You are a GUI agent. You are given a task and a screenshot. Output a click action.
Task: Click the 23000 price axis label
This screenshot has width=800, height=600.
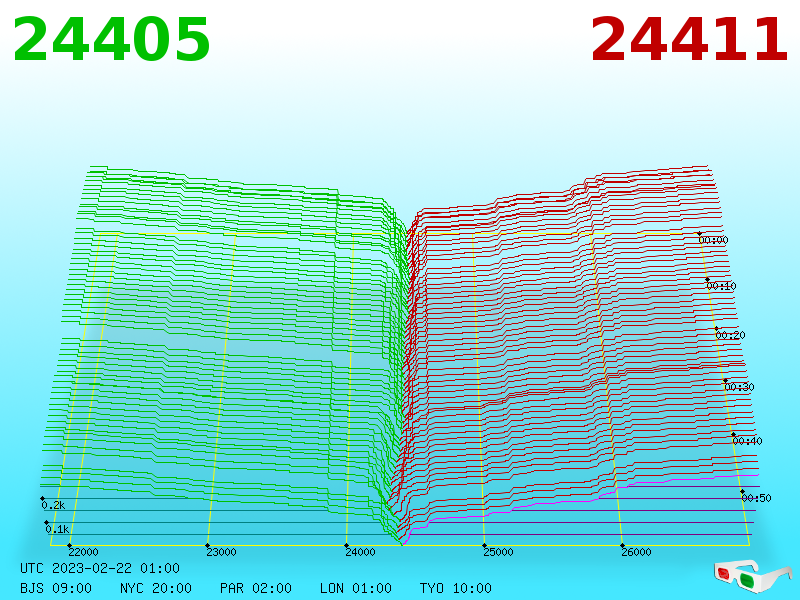point(221,552)
